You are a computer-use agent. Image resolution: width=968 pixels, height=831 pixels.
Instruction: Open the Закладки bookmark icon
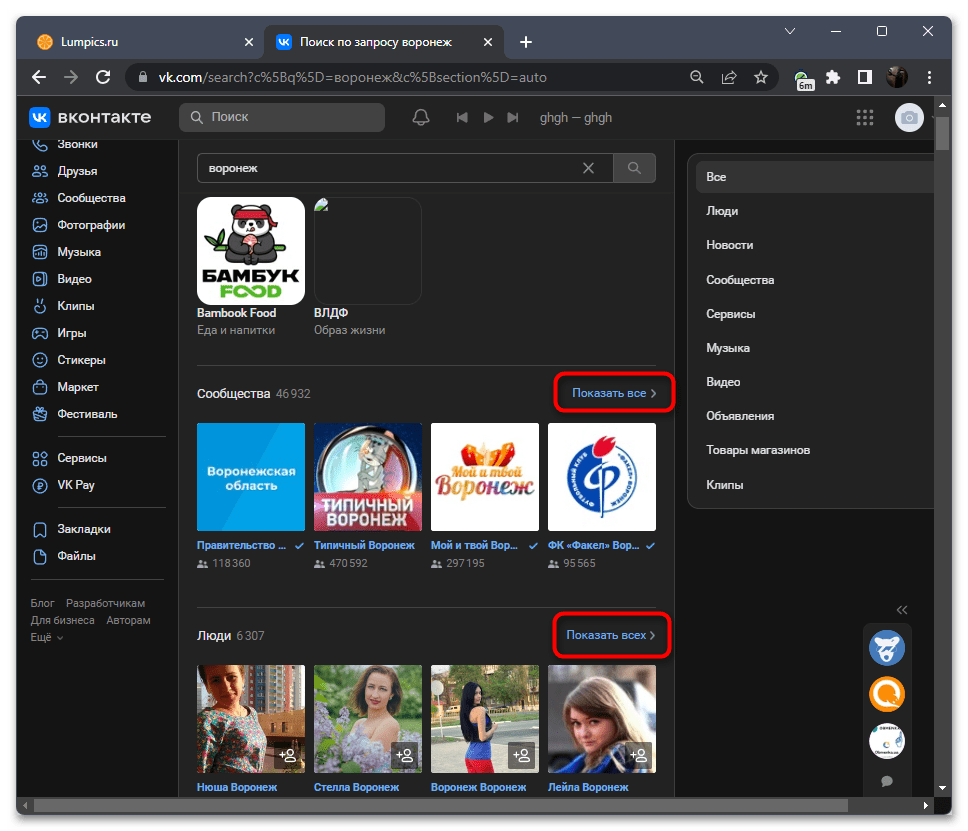(40, 529)
